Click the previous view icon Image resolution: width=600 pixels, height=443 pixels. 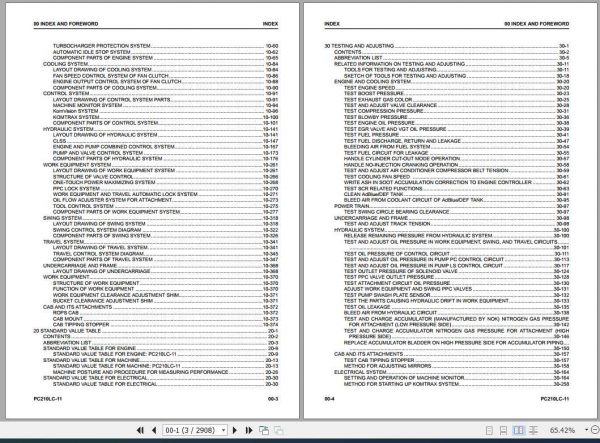pos(264,430)
